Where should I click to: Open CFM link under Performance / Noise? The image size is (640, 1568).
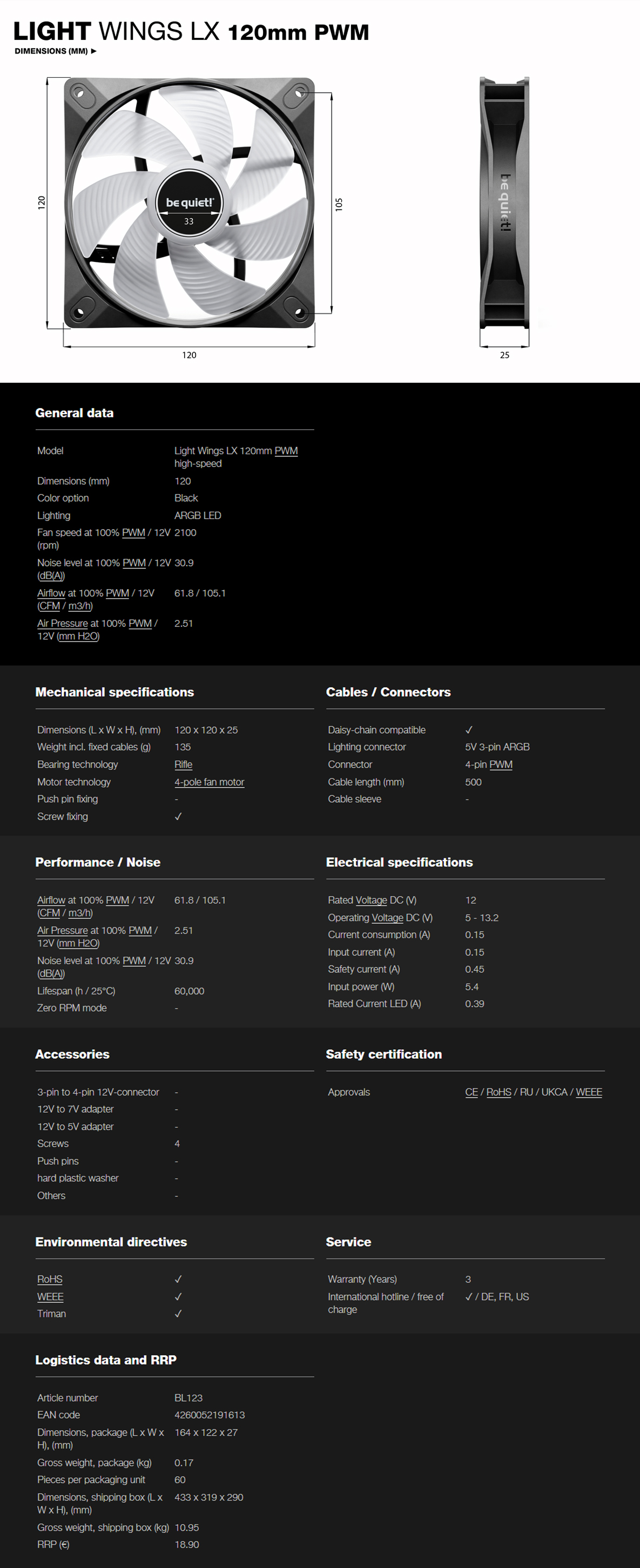point(49,913)
